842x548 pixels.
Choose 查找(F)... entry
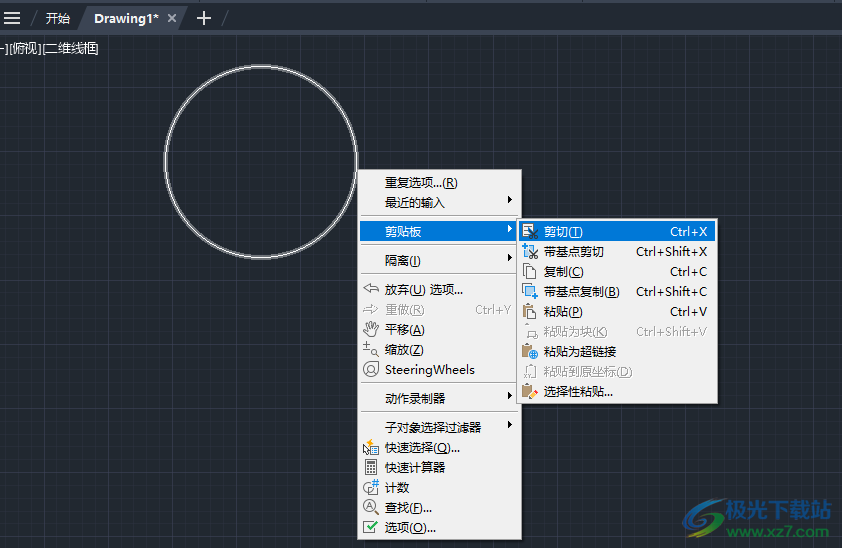[439, 507]
